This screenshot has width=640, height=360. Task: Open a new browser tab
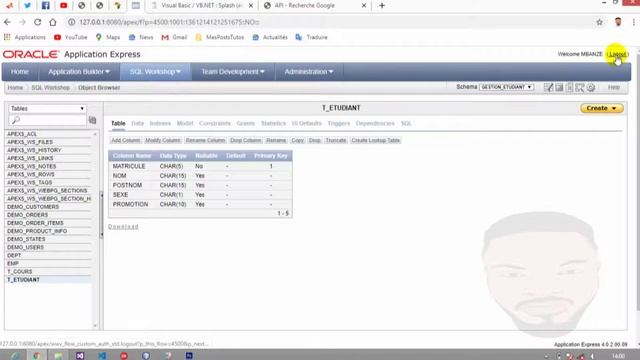tap(382, 5)
